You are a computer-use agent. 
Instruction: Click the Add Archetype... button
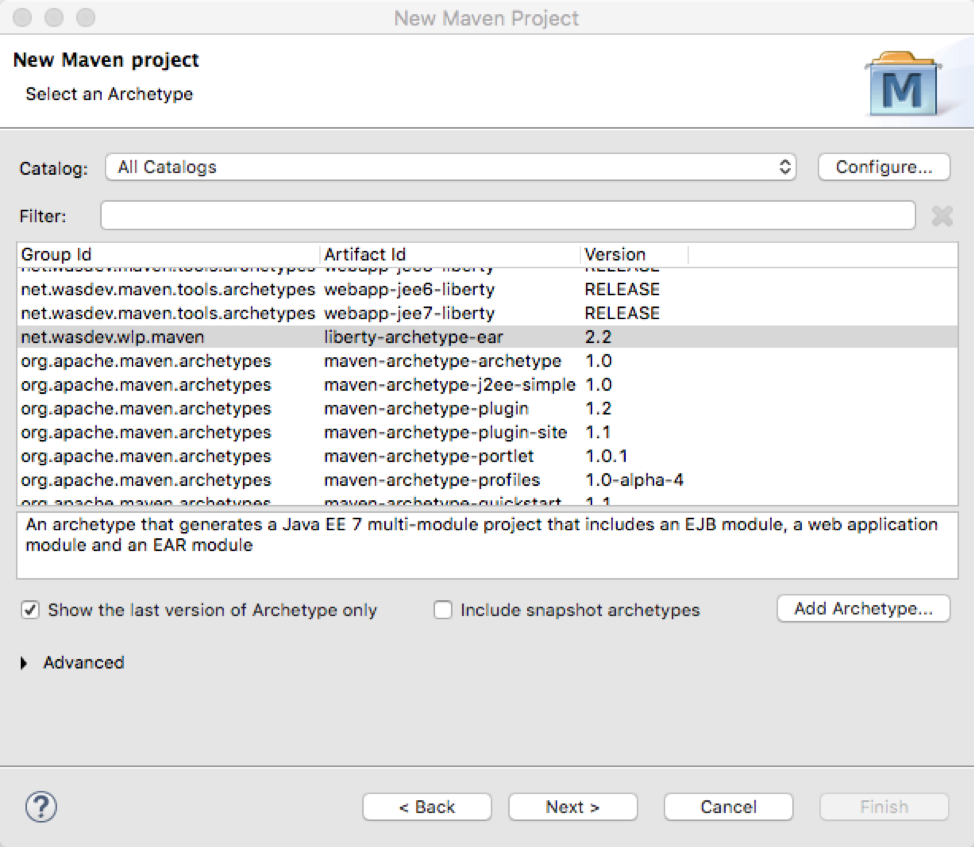point(863,609)
